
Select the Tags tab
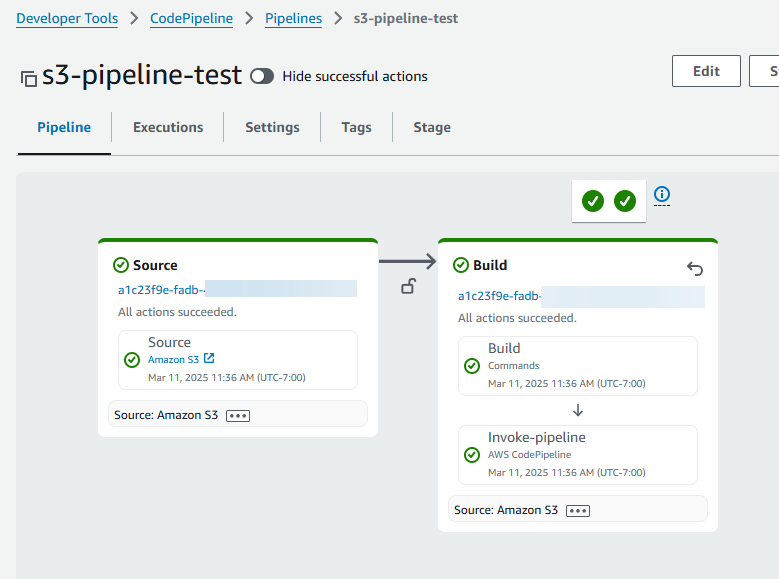[x=356, y=127]
